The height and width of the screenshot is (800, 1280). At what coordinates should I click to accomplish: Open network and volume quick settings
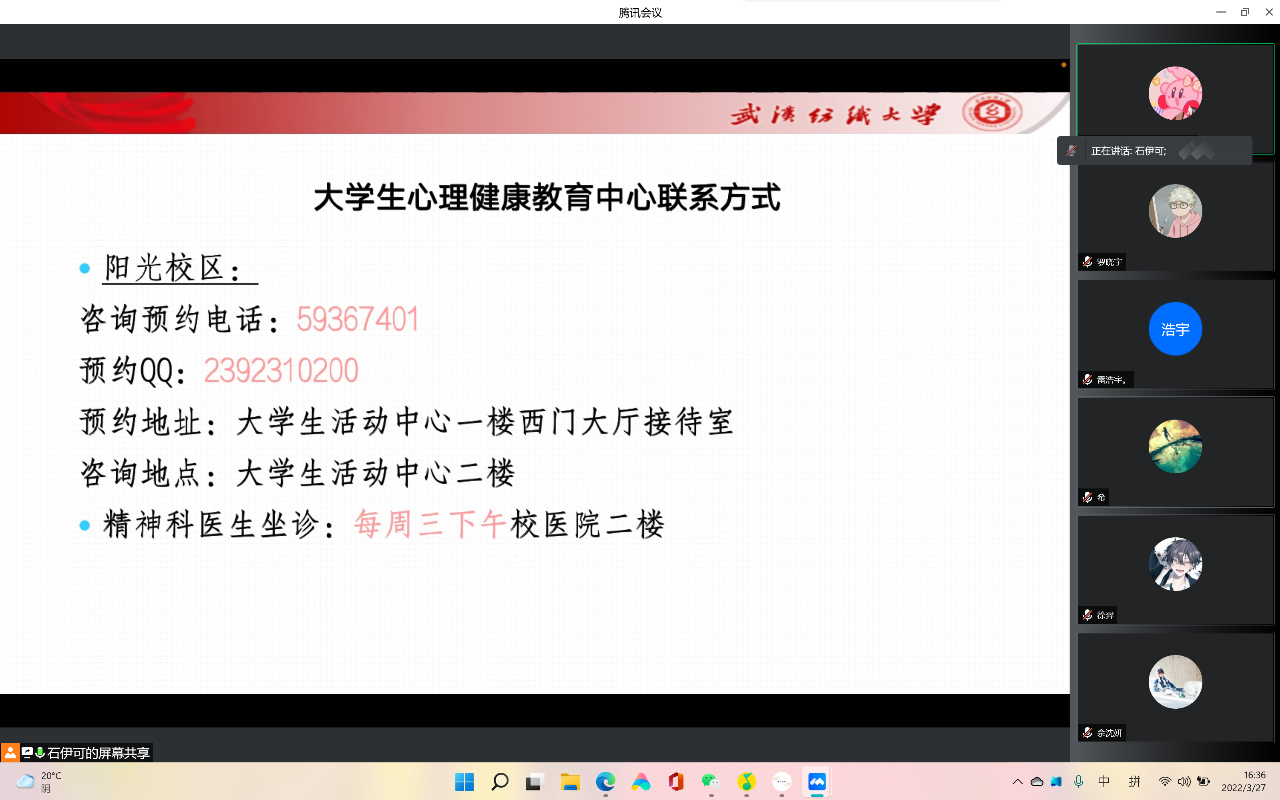tap(1184, 781)
